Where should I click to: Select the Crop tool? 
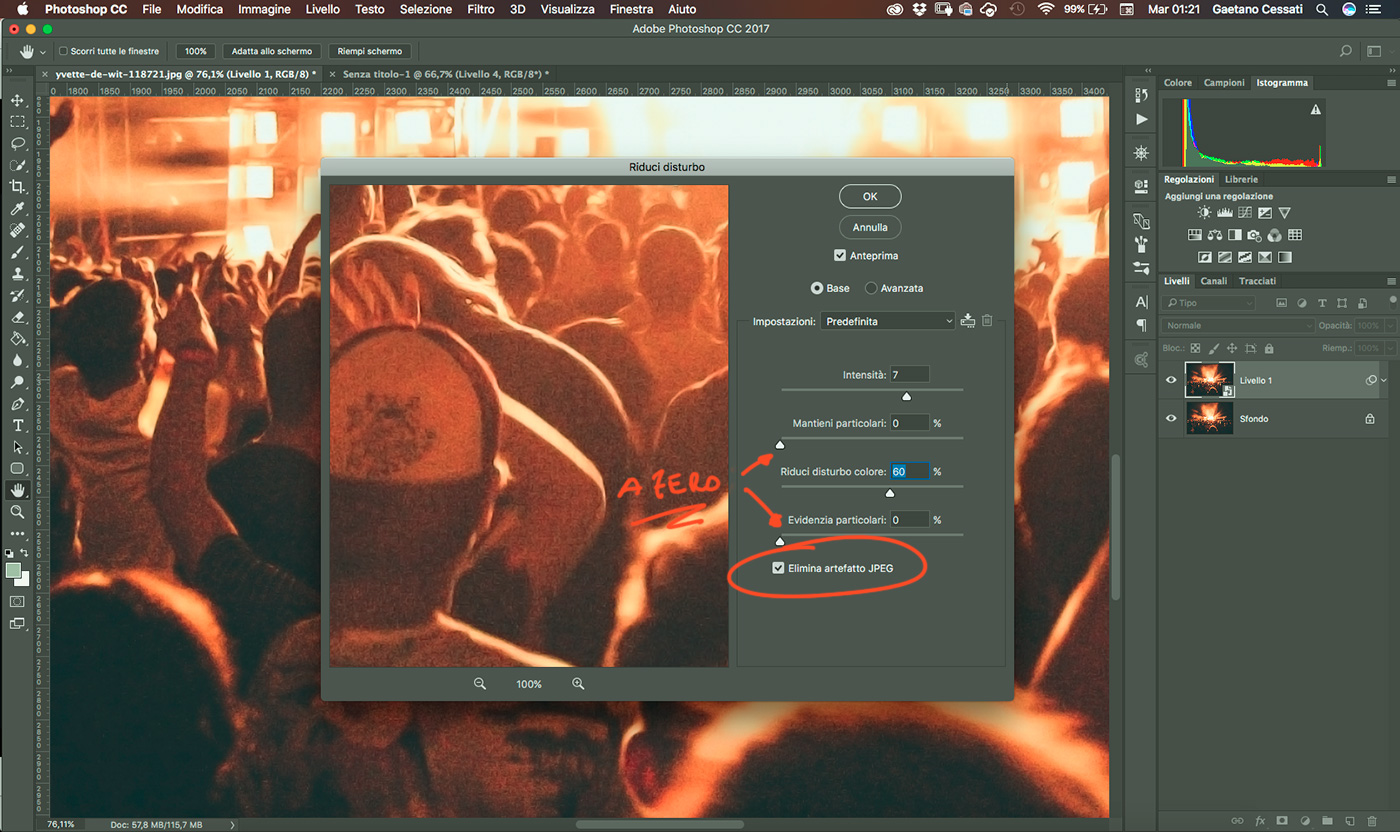17,187
